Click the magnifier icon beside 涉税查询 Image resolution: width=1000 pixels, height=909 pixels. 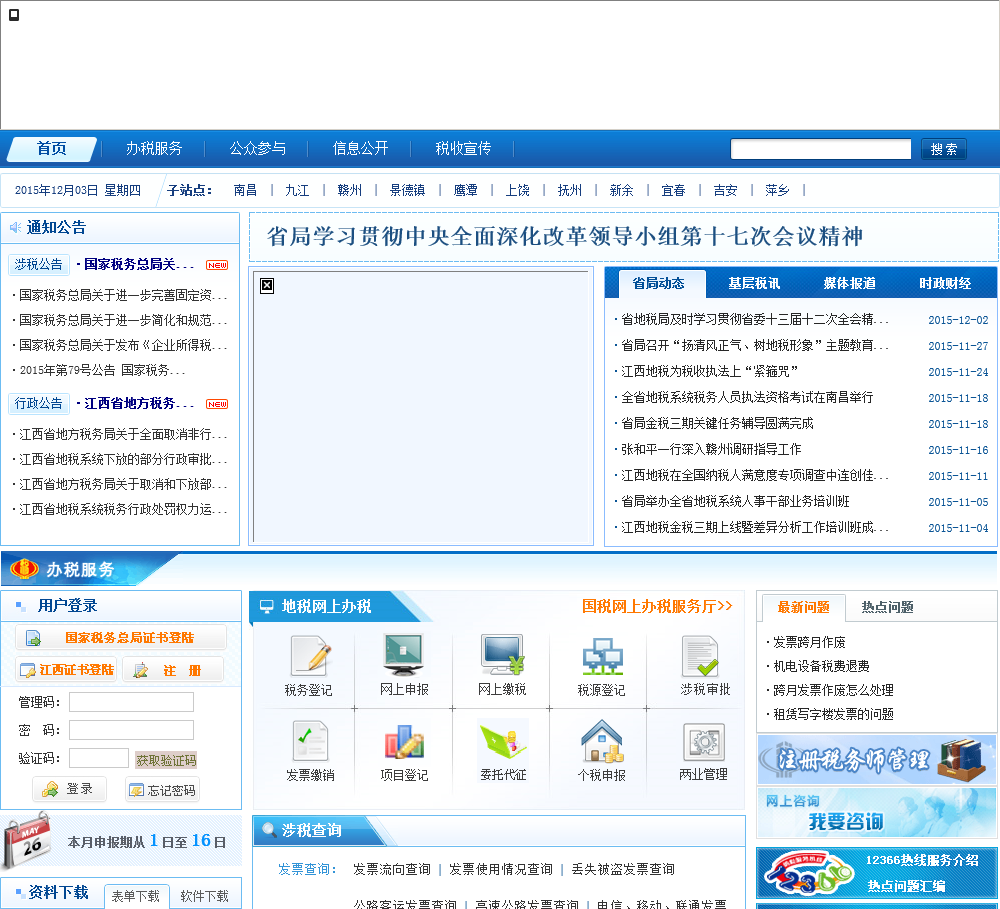(269, 830)
